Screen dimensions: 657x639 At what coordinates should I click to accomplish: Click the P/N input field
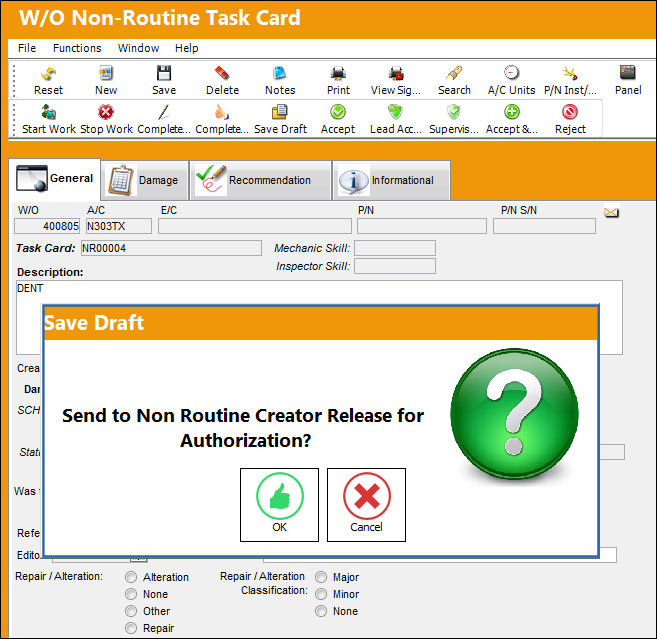(422, 226)
